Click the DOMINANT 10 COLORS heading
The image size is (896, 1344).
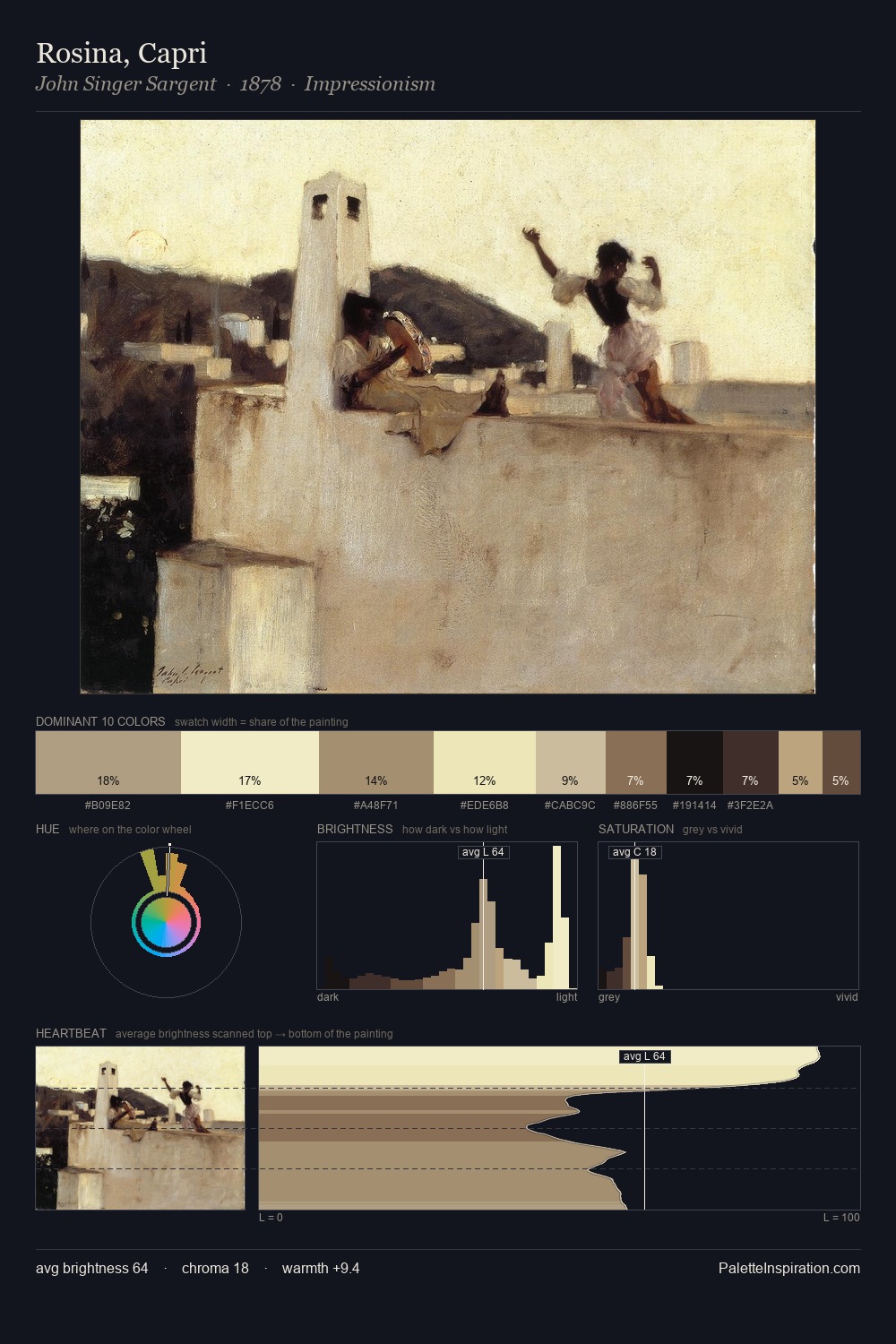click(x=100, y=721)
